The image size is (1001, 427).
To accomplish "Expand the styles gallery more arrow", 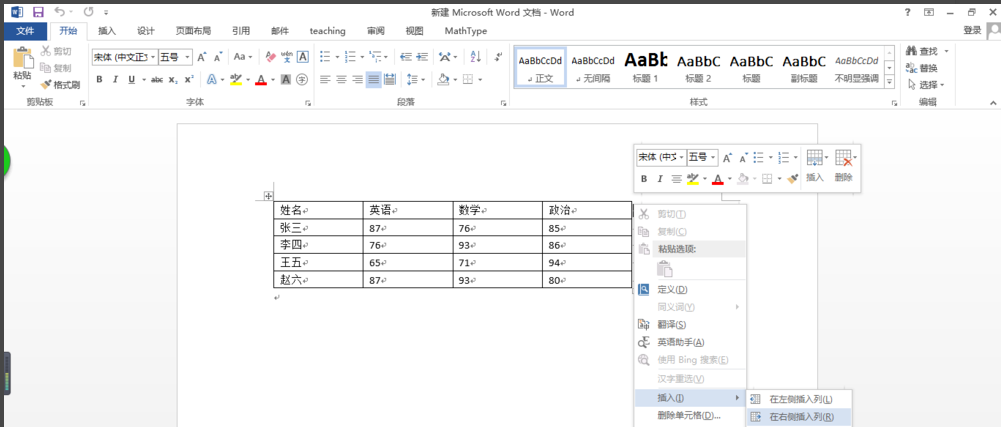I will (x=890, y=82).
